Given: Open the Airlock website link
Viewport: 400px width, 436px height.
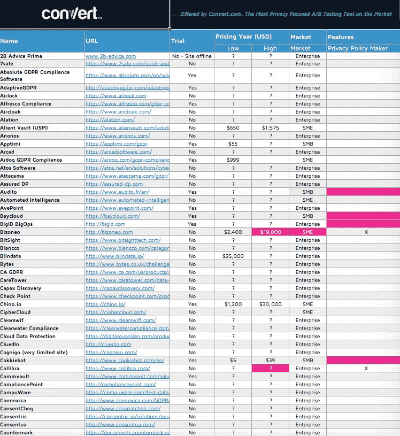Looking at the screenshot, I should click(116, 96).
